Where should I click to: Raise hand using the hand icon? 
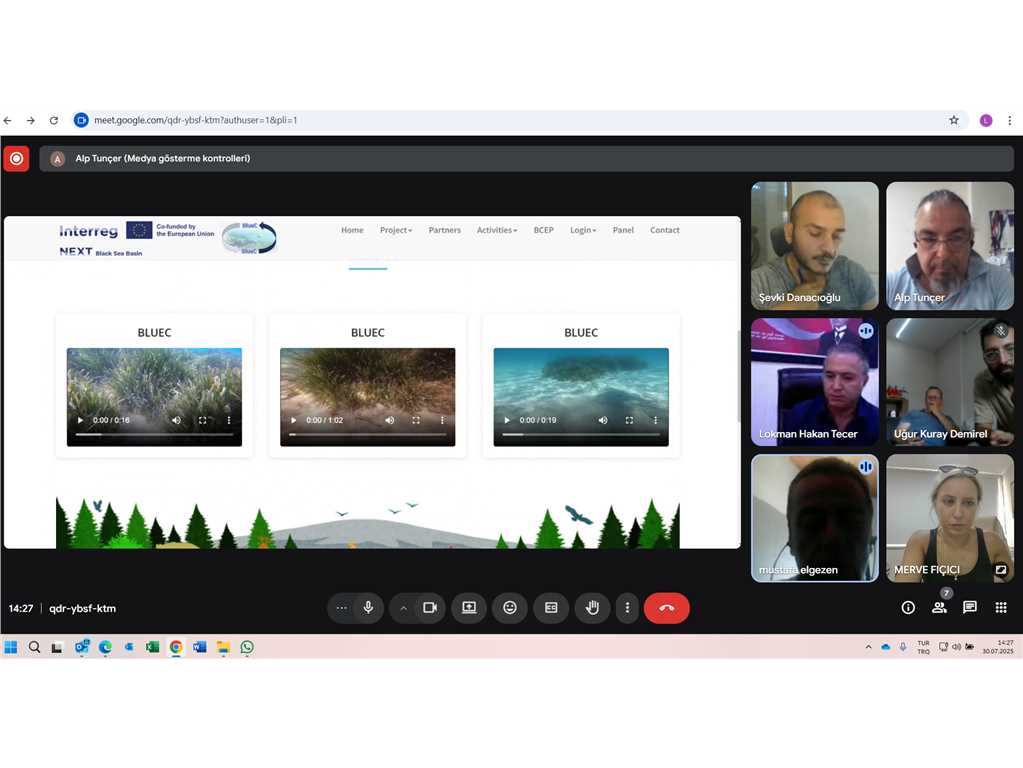[592, 608]
